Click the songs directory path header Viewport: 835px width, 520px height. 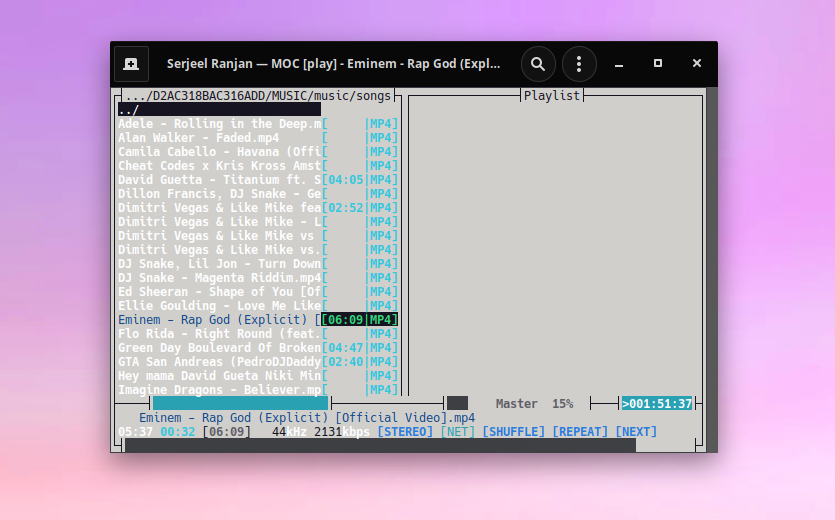pos(258,96)
